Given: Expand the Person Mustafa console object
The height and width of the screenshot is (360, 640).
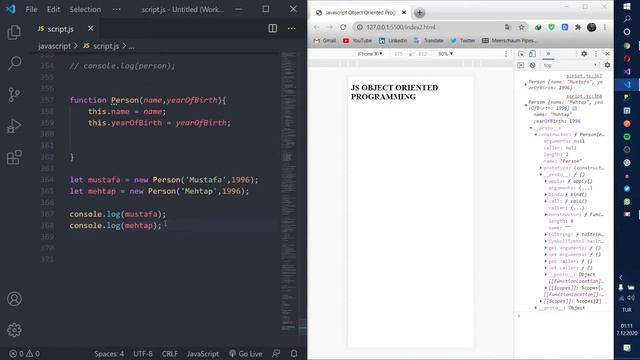Looking at the screenshot, I should 525,84.
